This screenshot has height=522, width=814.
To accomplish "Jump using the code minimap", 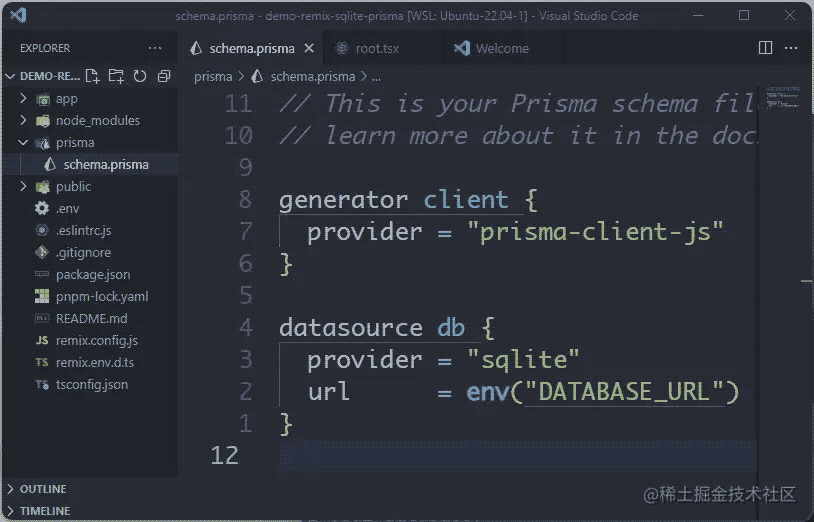I will click(784, 98).
